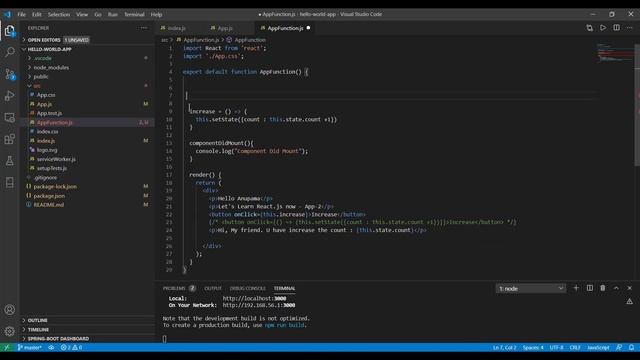Image resolution: width=640 pixels, height=360 pixels.
Task: Click the master branch in status bar
Action: [x=29, y=347]
